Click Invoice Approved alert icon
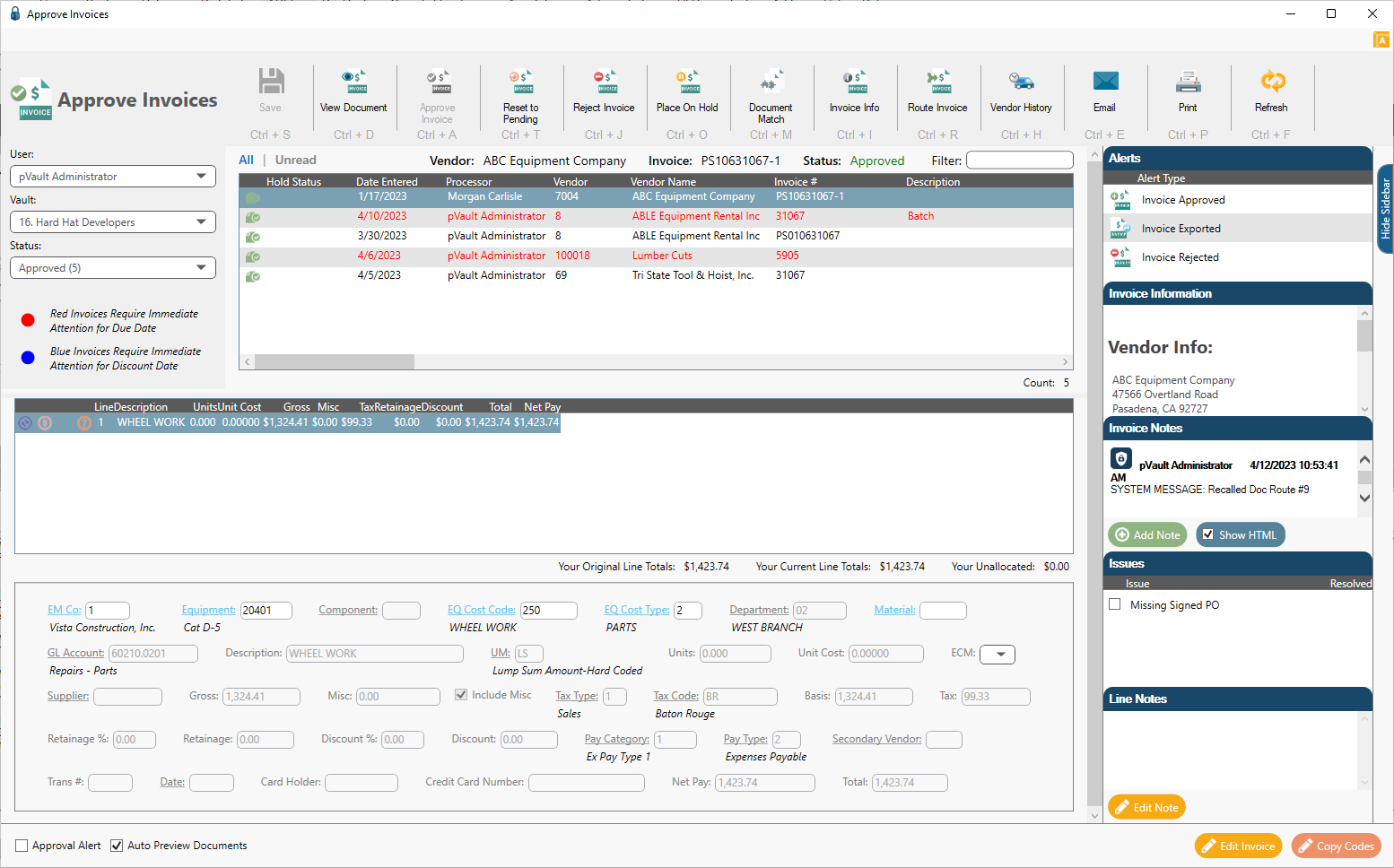The width and height of the screenshot is (1394, 868). point(1120,200)
